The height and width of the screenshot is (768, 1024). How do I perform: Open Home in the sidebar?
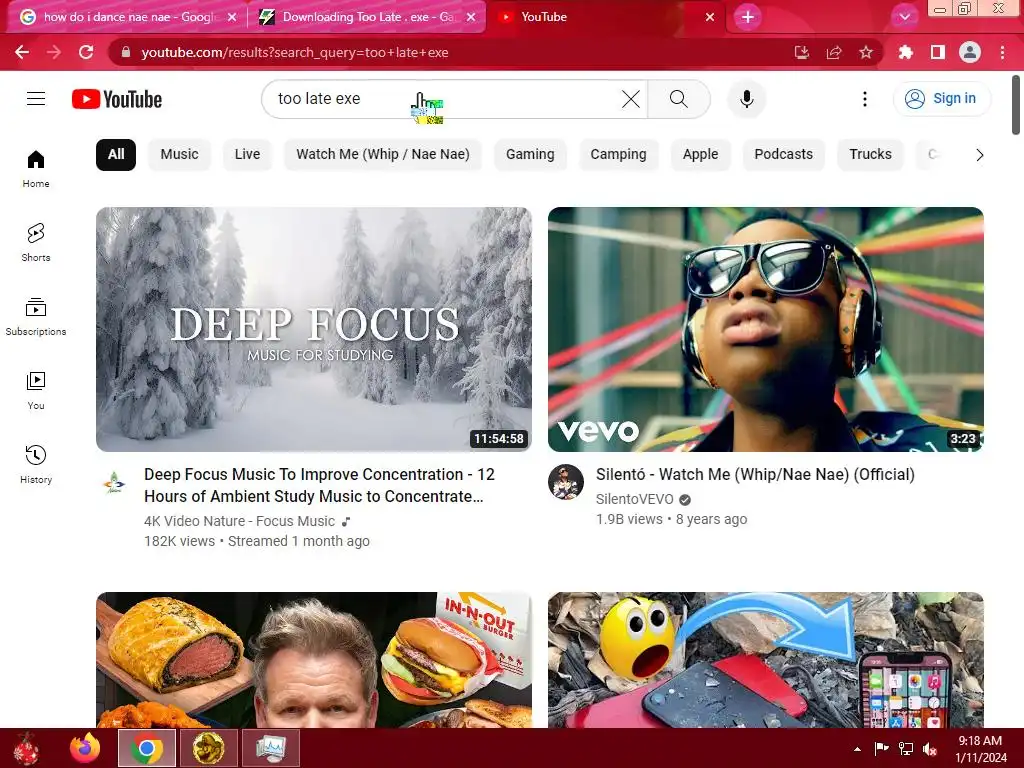(36, 169)
